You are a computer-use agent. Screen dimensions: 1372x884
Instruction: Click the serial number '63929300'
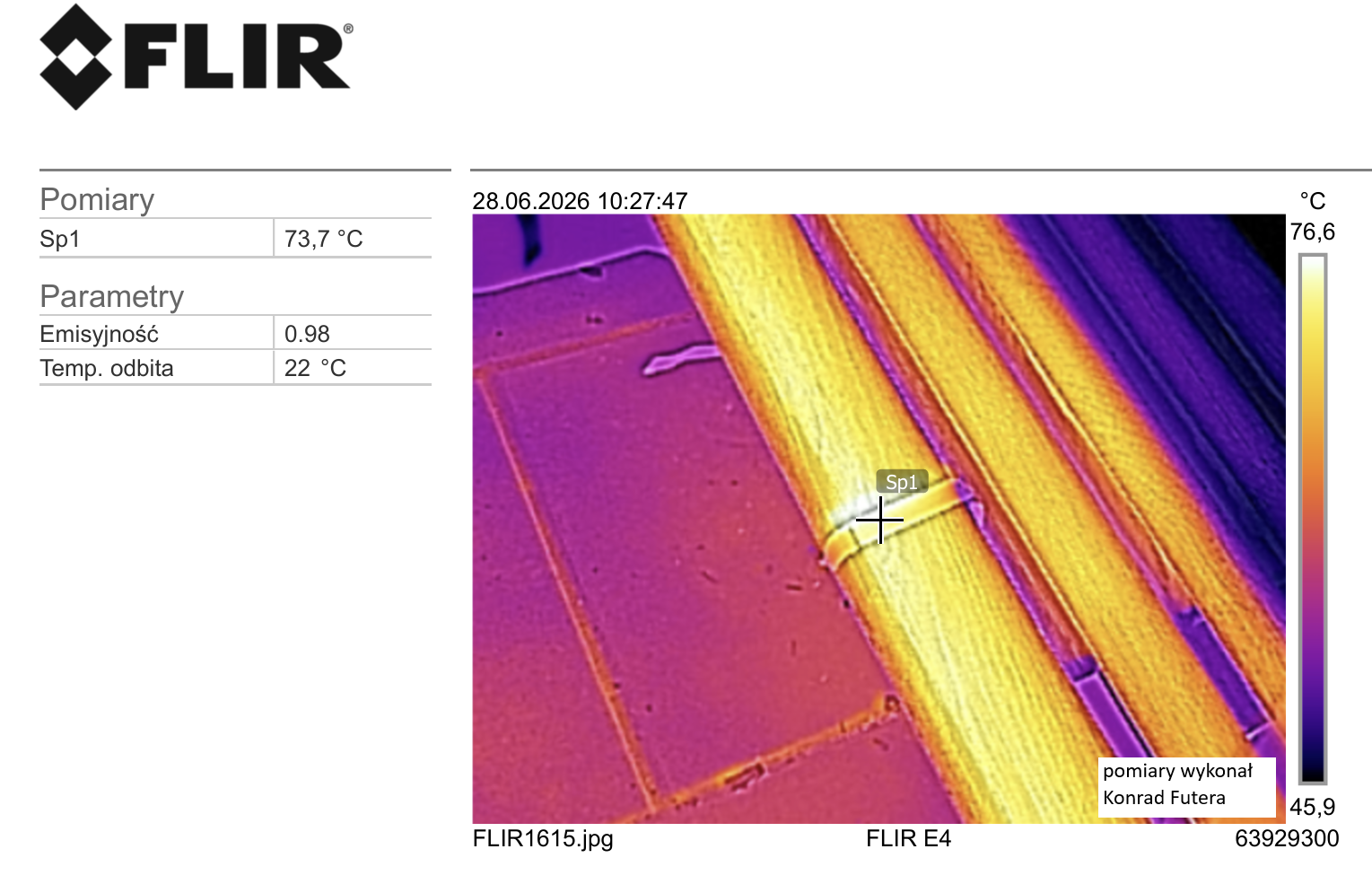(1287, 839)
